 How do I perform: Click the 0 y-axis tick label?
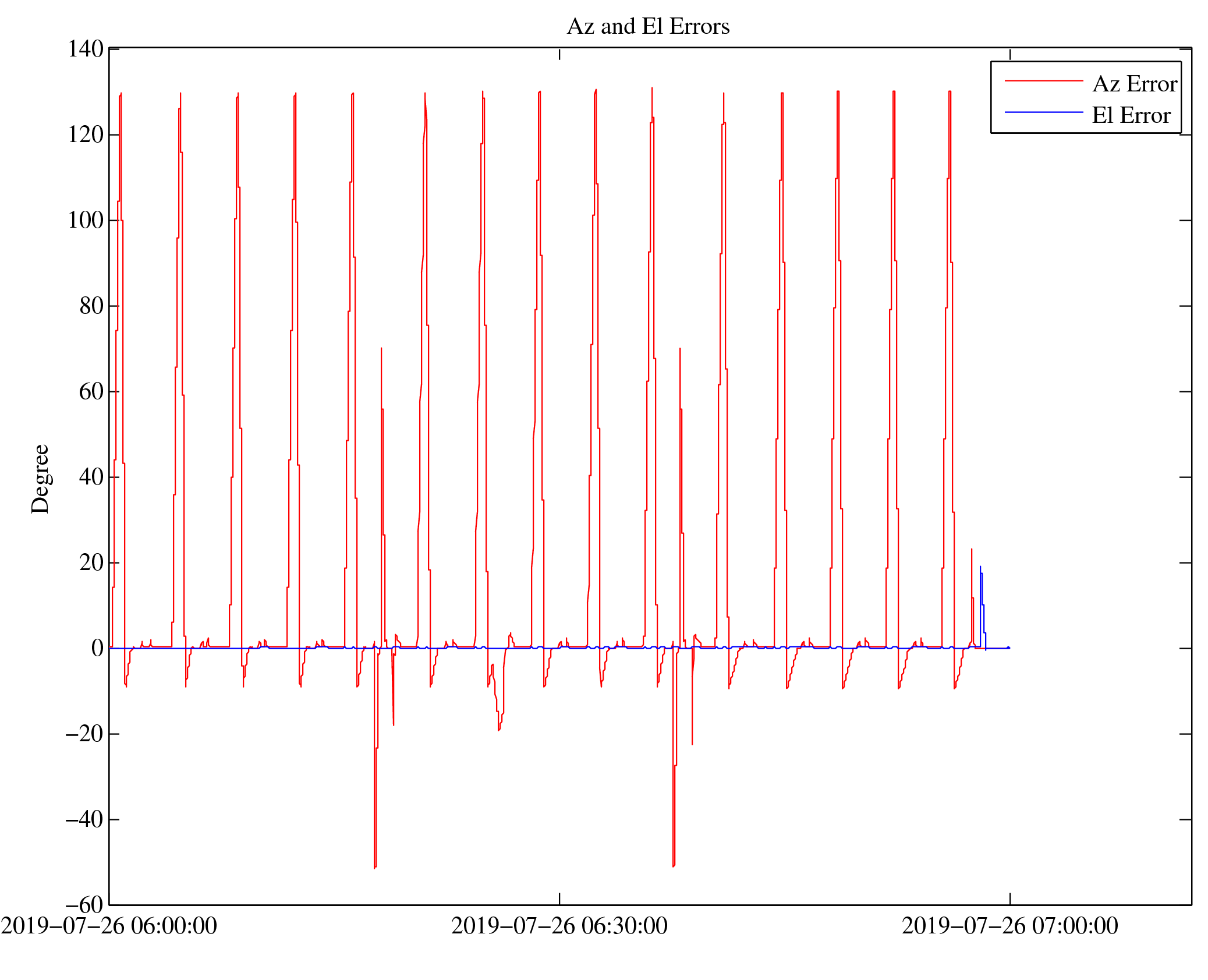(97, 648)
